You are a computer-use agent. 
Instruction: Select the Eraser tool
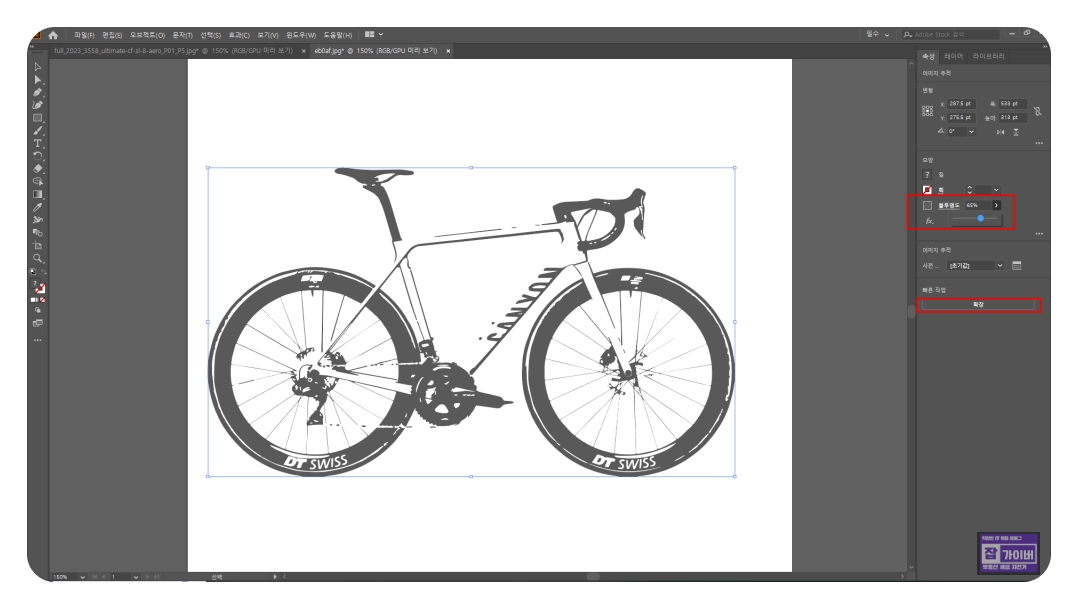pos(38,168)
